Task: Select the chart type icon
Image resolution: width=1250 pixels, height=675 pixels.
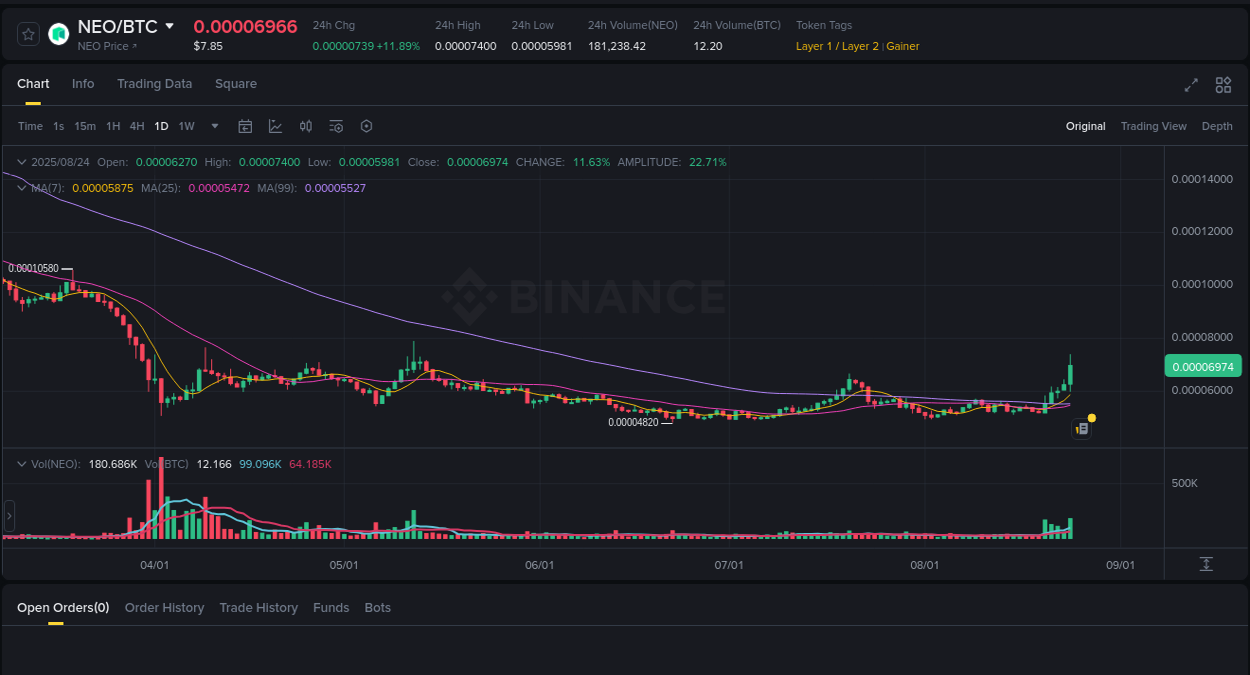Action: 275,126
